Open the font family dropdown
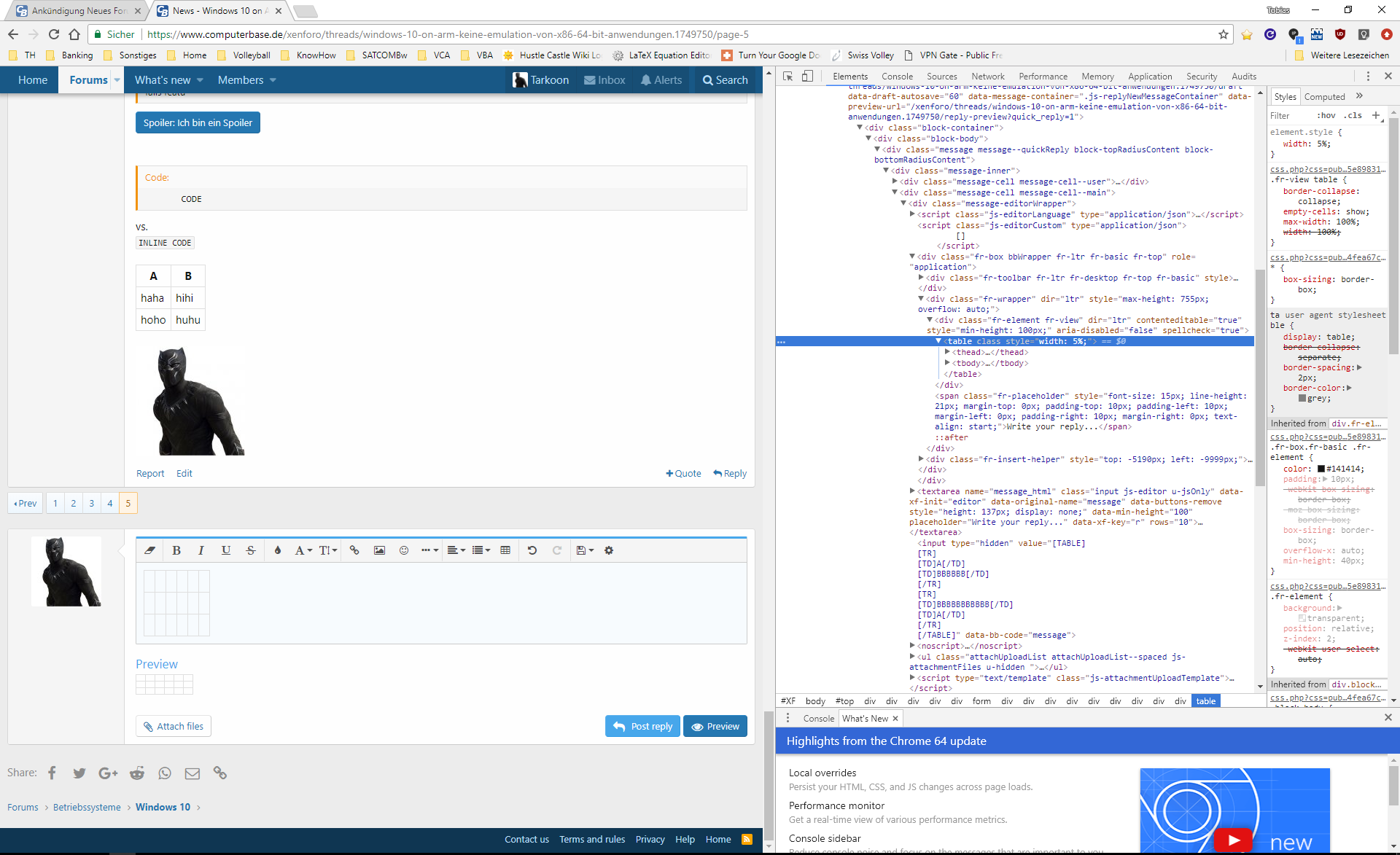 click(x=303, y=550)
